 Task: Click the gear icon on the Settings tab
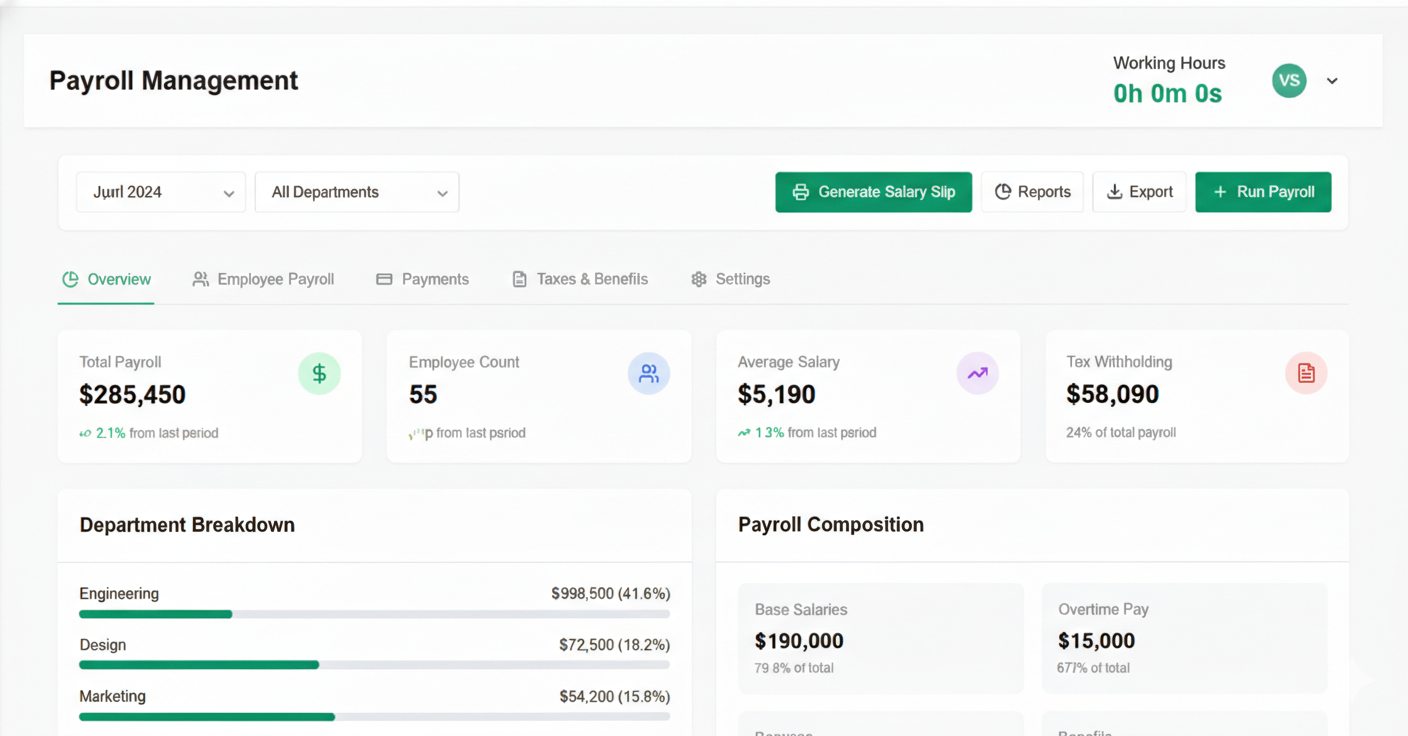click(x=698, y=279)
